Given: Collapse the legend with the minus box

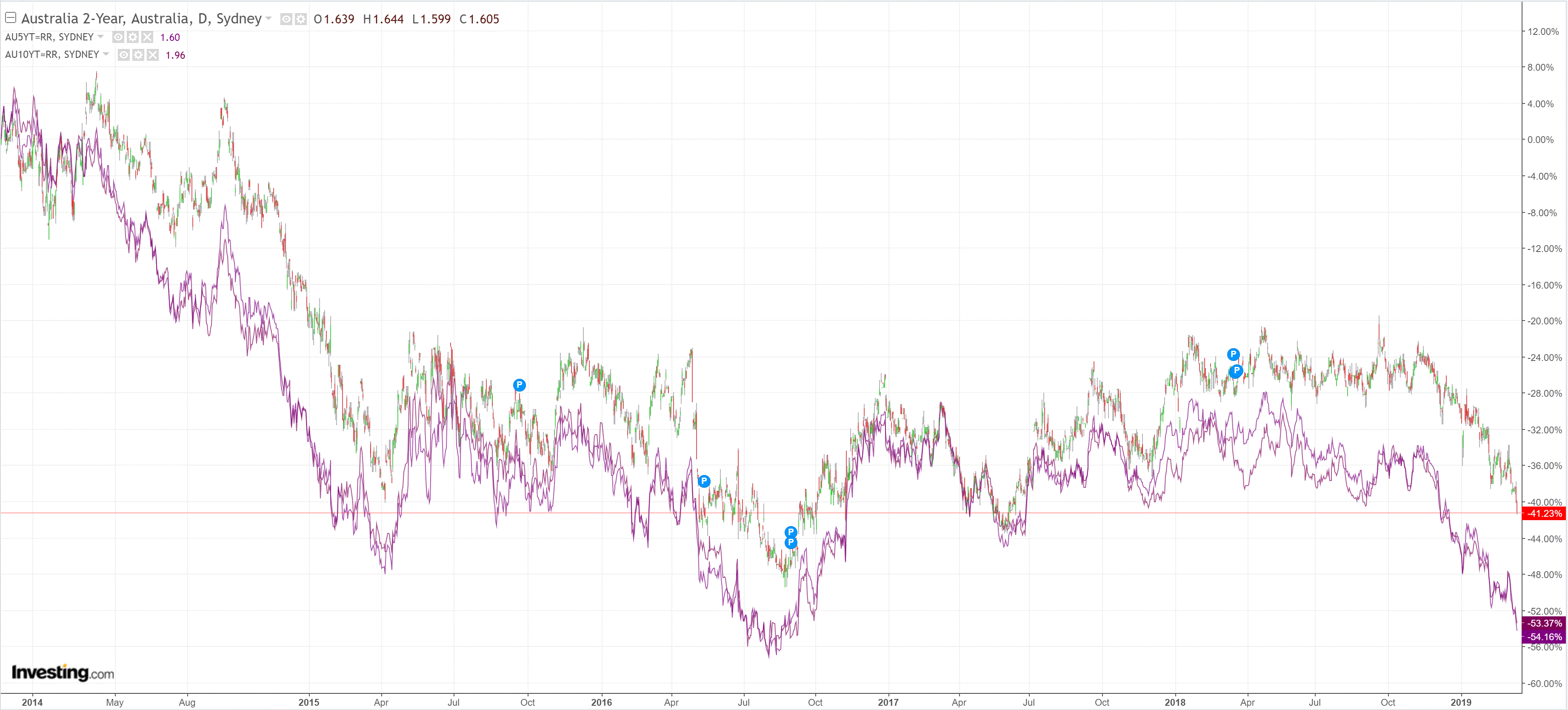Looking at the screenshot, I should click(10, 17).
